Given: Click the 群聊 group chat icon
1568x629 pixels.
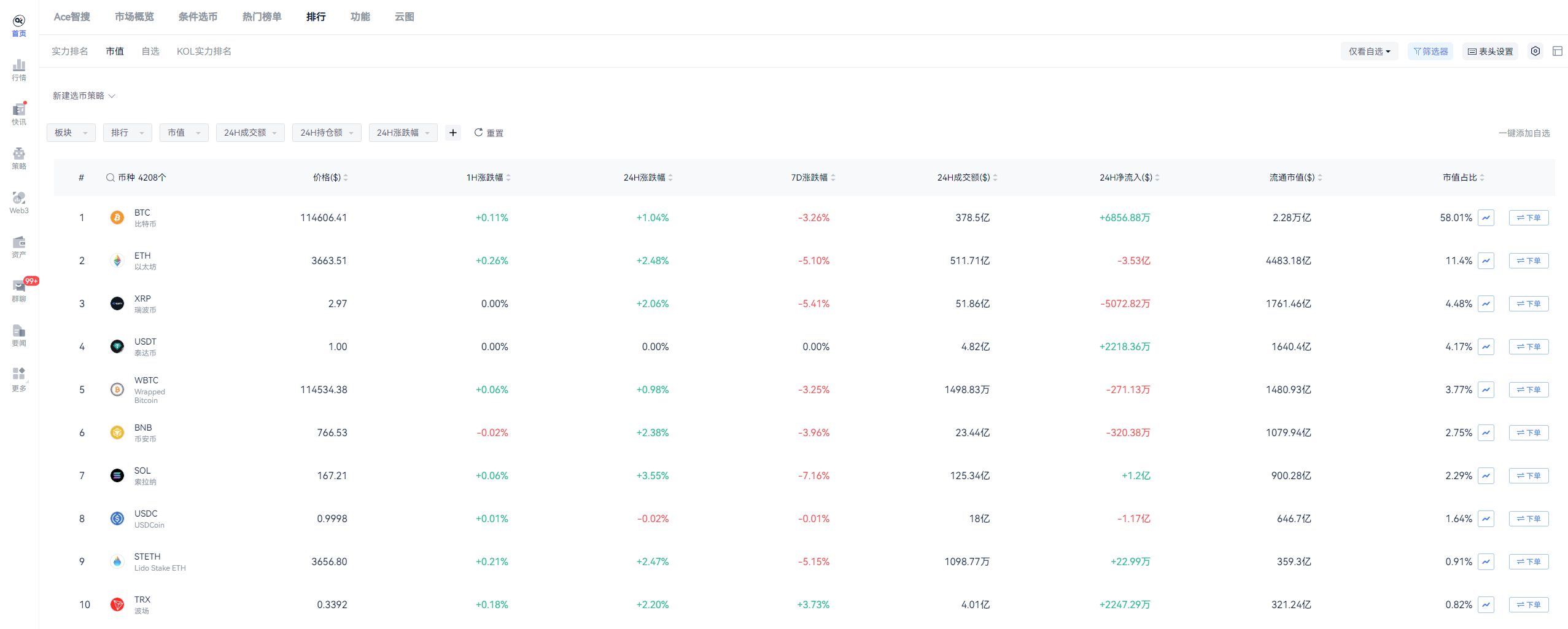Looking at the screenshot, I should coord(19,290).
